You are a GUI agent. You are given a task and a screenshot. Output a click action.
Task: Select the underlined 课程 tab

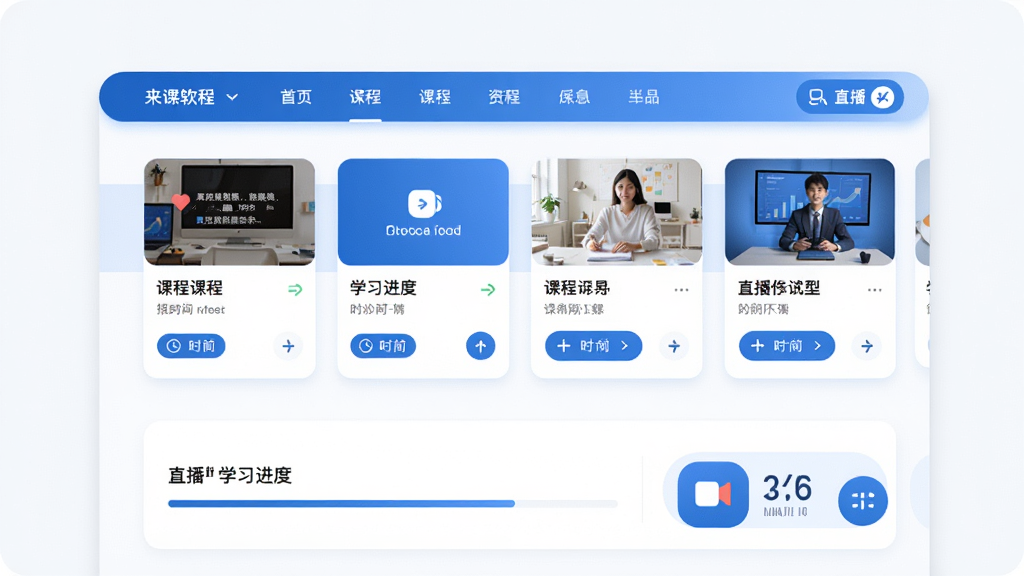365,97
